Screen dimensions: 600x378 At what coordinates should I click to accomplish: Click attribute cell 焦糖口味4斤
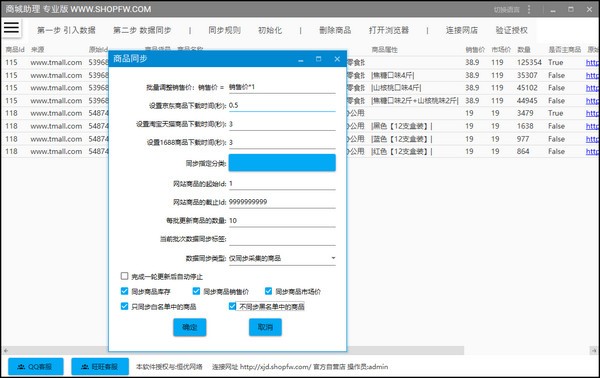[x=393, y=75]
